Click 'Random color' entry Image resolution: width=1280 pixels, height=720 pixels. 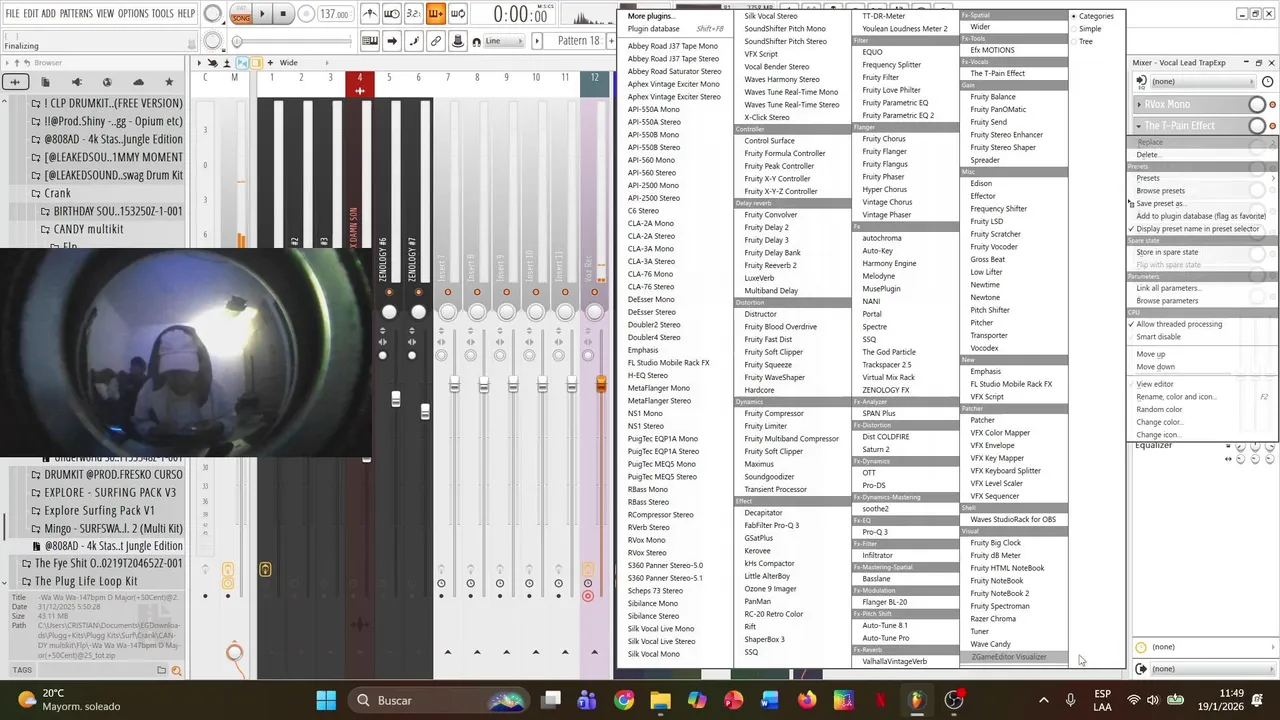1159,409
